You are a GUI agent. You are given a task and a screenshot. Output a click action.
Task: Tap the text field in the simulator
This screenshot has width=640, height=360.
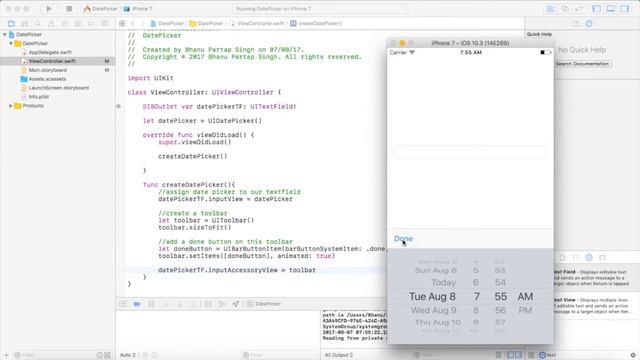[470, 152]
